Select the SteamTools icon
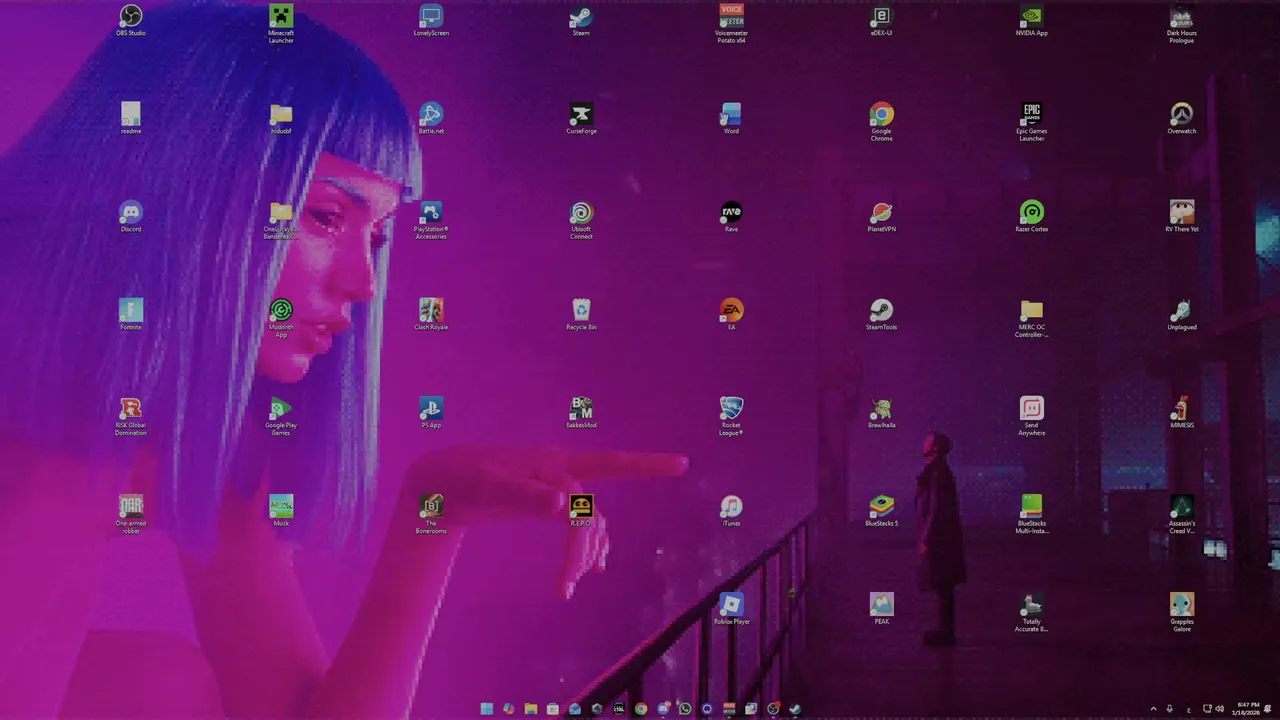Viewport: 1280px width, 720px height. [x=881, y=315]
